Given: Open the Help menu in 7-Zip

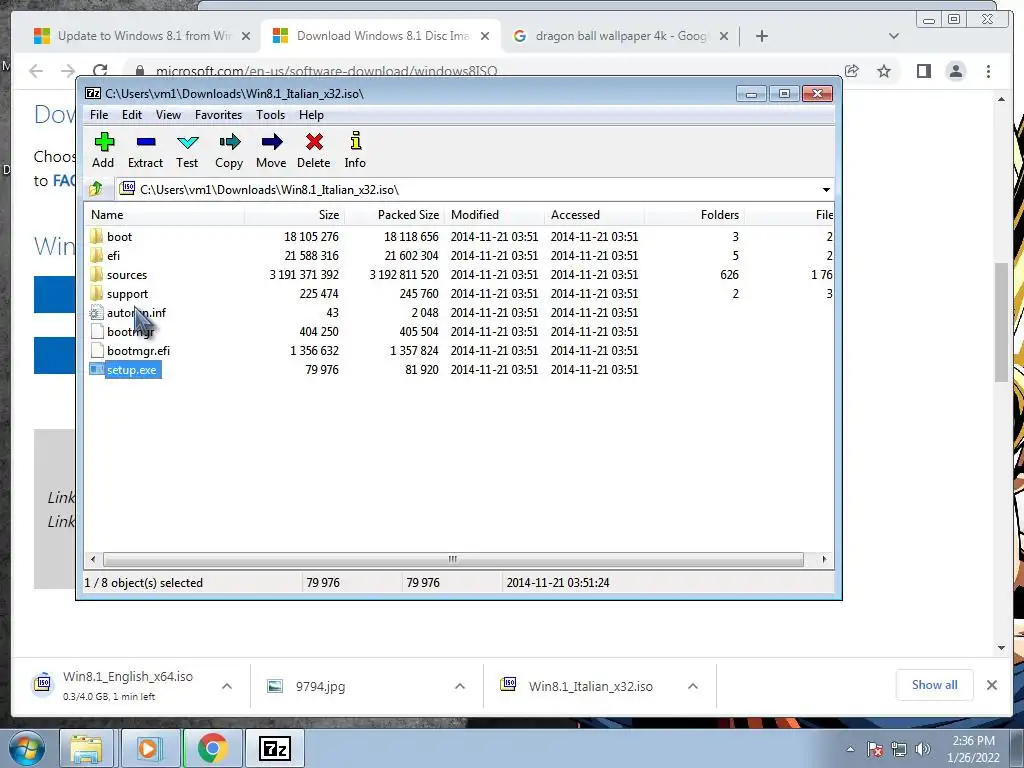Looking at the screenshot, I should (x=311, y=115).
